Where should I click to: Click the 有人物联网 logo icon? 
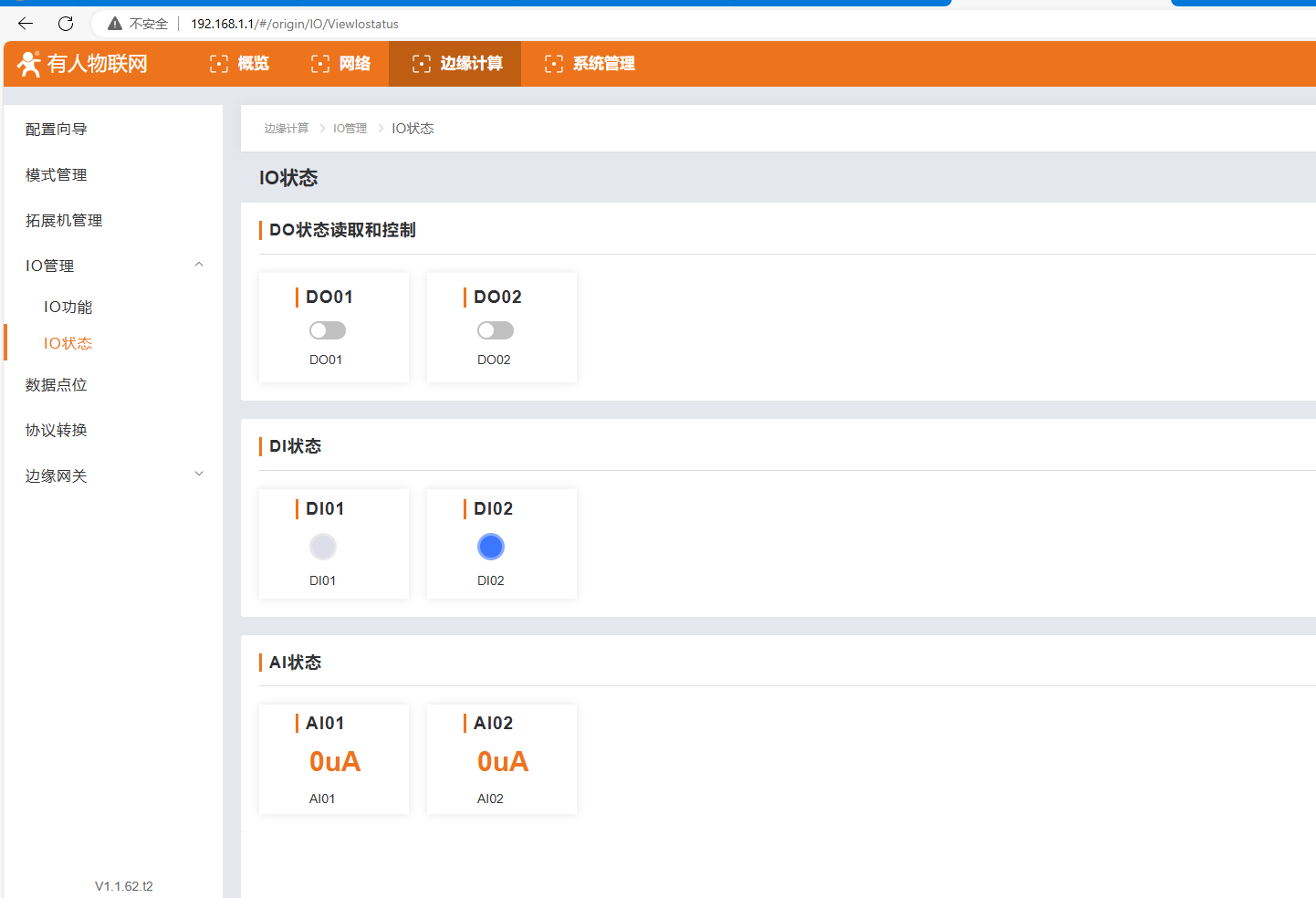click(x=29, y=64)
